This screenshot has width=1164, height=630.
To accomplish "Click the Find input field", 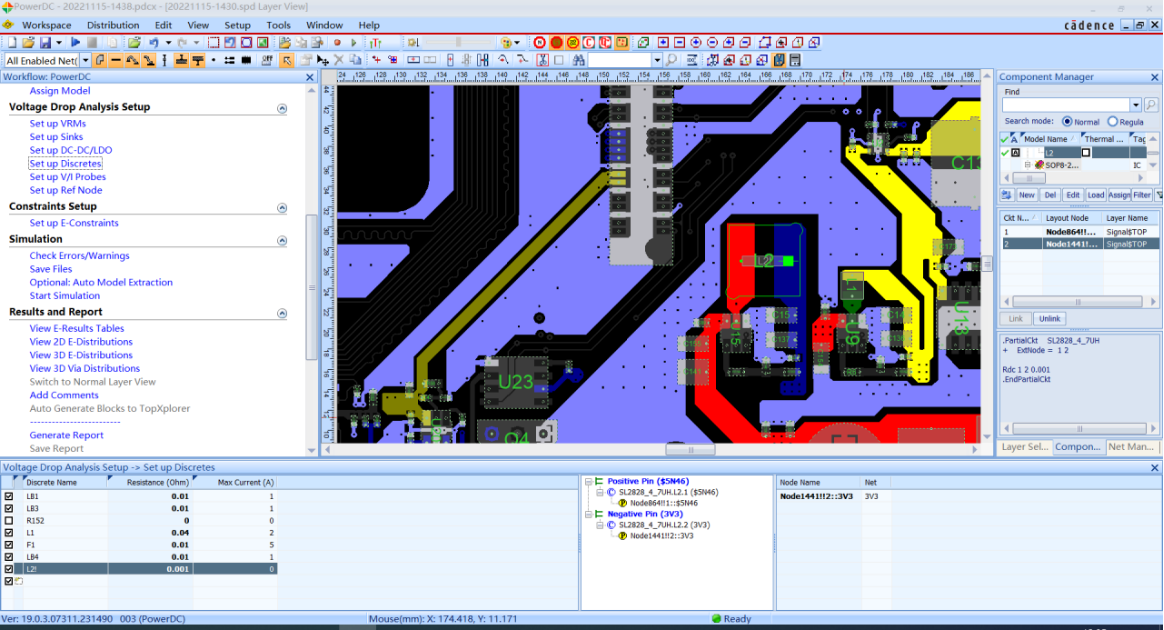I will (1066, 105).
